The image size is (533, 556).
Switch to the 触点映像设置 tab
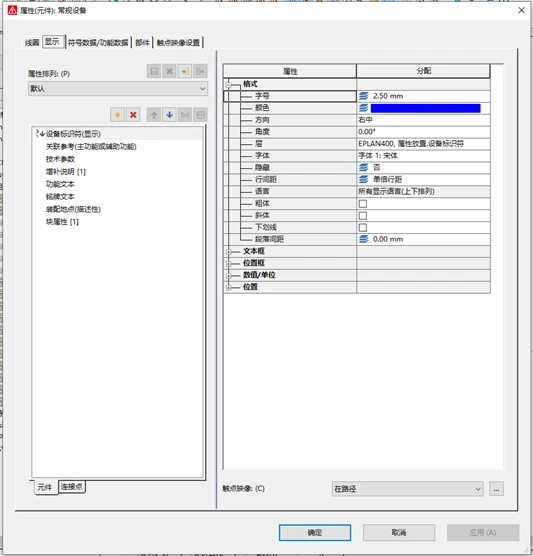coord(178,43)
